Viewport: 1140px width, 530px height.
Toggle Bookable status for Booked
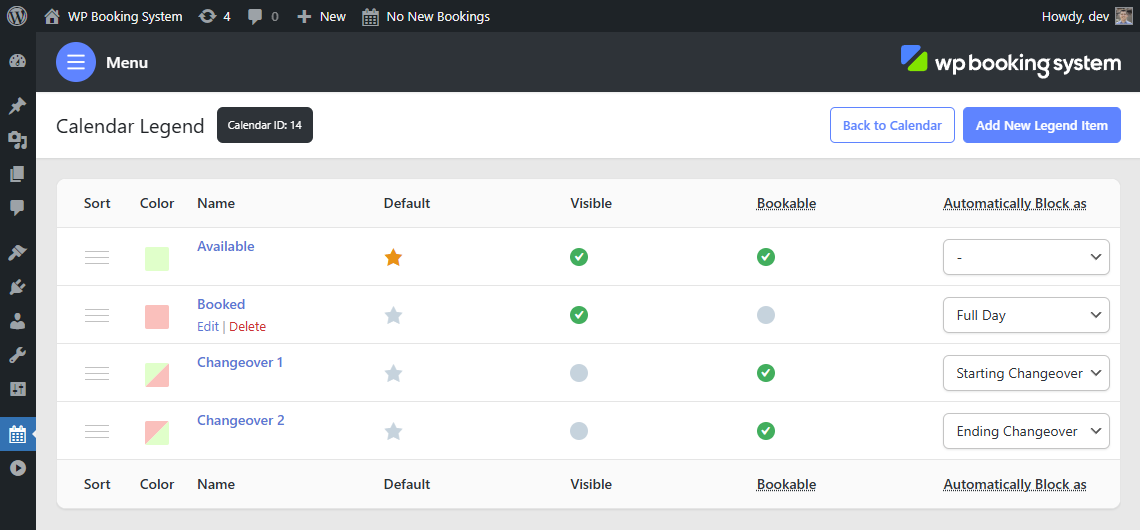coord(766,315)
